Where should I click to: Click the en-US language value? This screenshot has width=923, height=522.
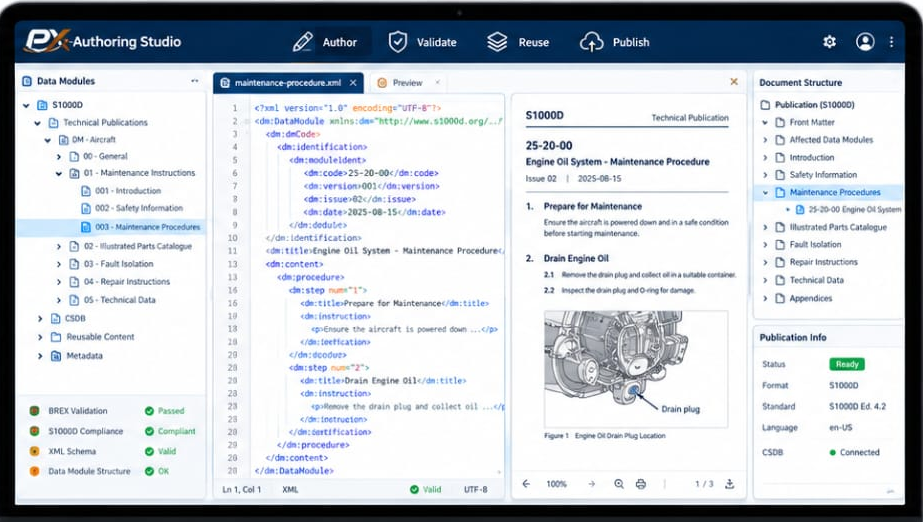tap(841, 428)
